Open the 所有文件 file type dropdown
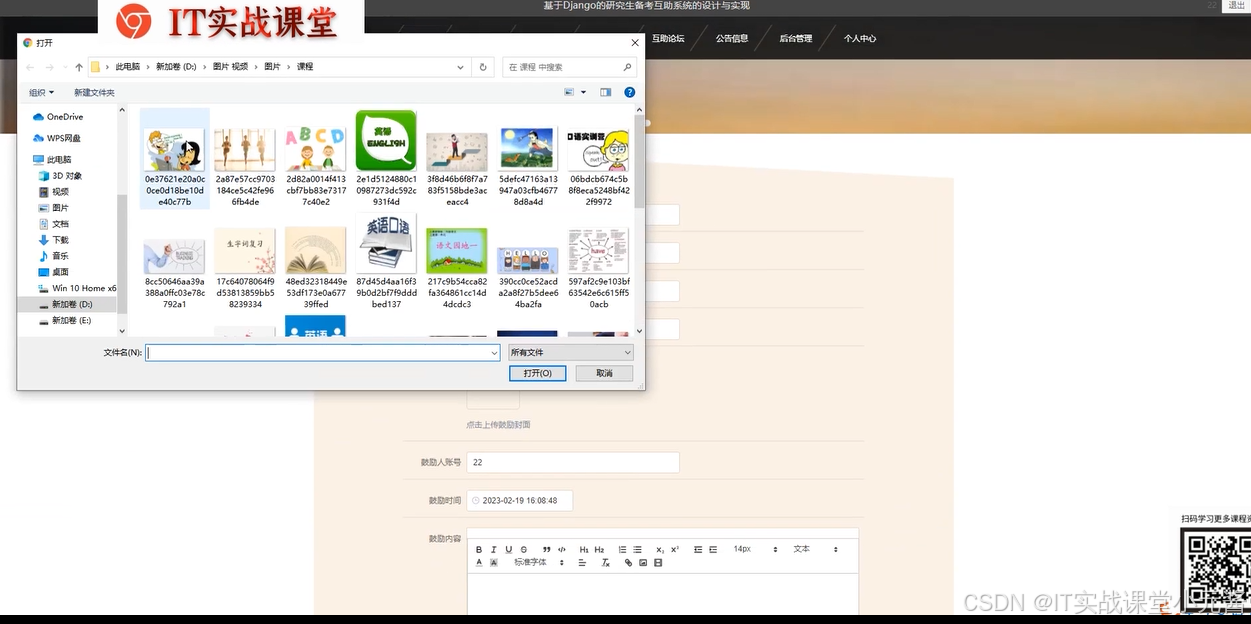The width and height of the screenshot is (1251, 624). [x=569, y=352]
